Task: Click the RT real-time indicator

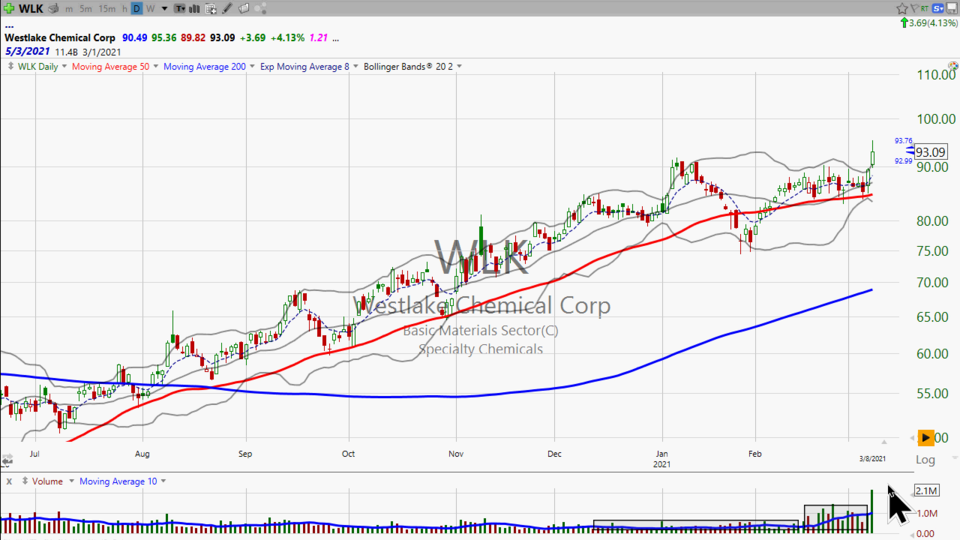Action: pos(924,8)
